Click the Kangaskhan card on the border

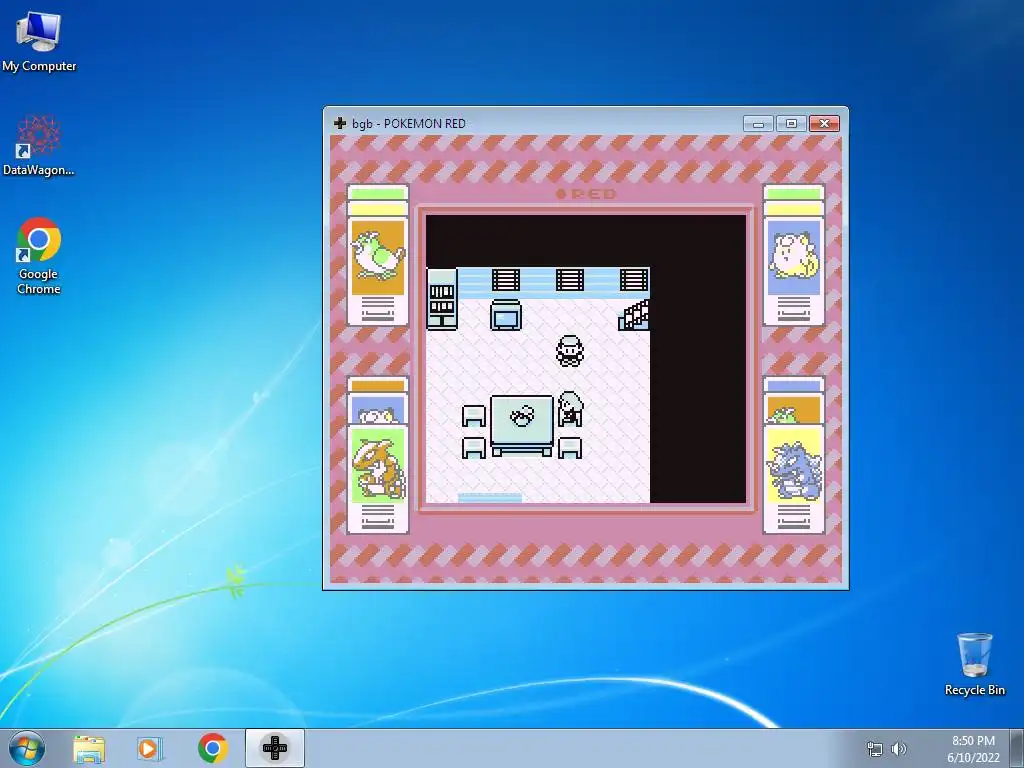click(x=377, y=479)
